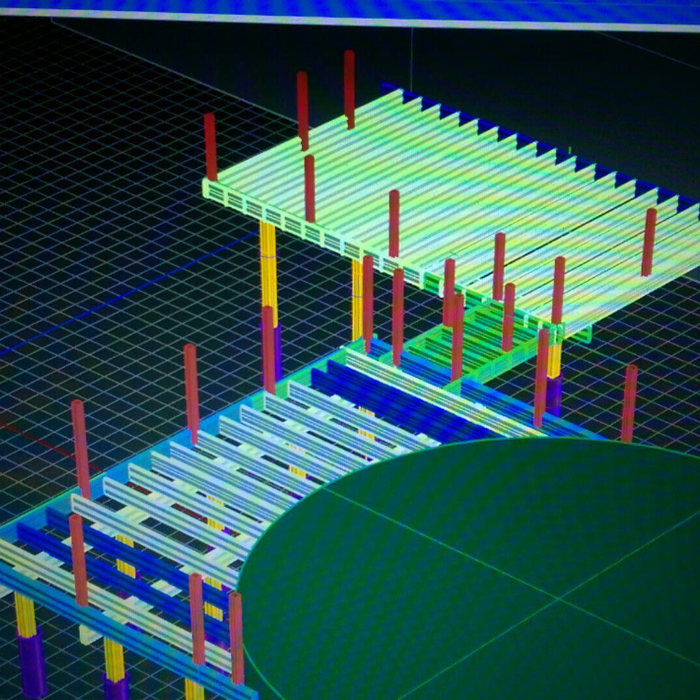Click the leftmost red post on lower deck

pos(80,447)
